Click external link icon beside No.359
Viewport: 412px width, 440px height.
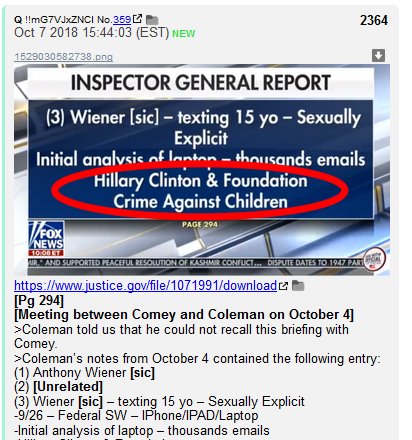pos(137,19)
